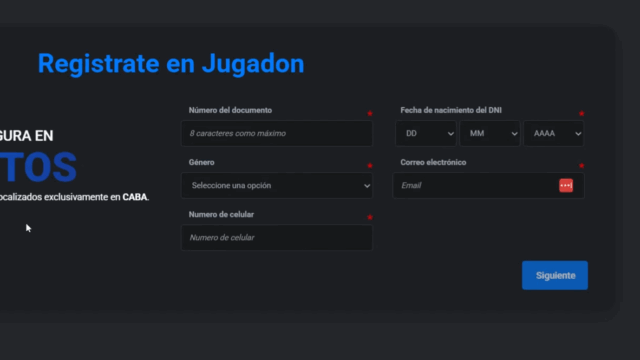
Task: Click the bold CABA text
Action: coord(135,197)
